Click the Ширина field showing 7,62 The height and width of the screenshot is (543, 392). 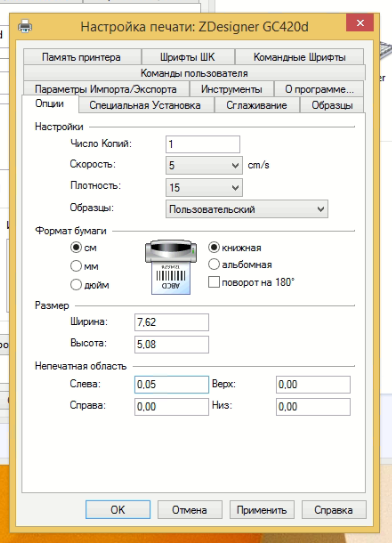click(x=171, y=322)
